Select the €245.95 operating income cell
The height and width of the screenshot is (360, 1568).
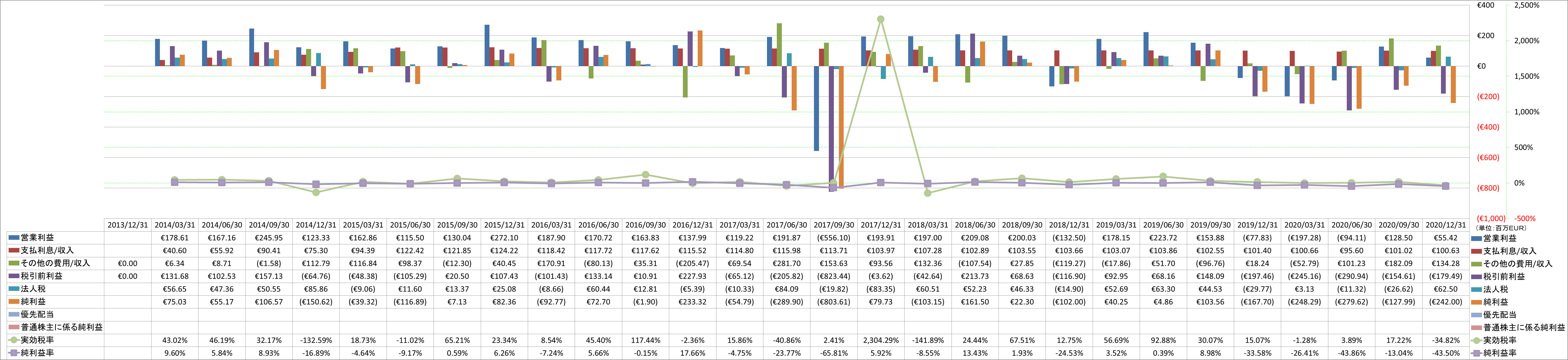pos(269,238)
